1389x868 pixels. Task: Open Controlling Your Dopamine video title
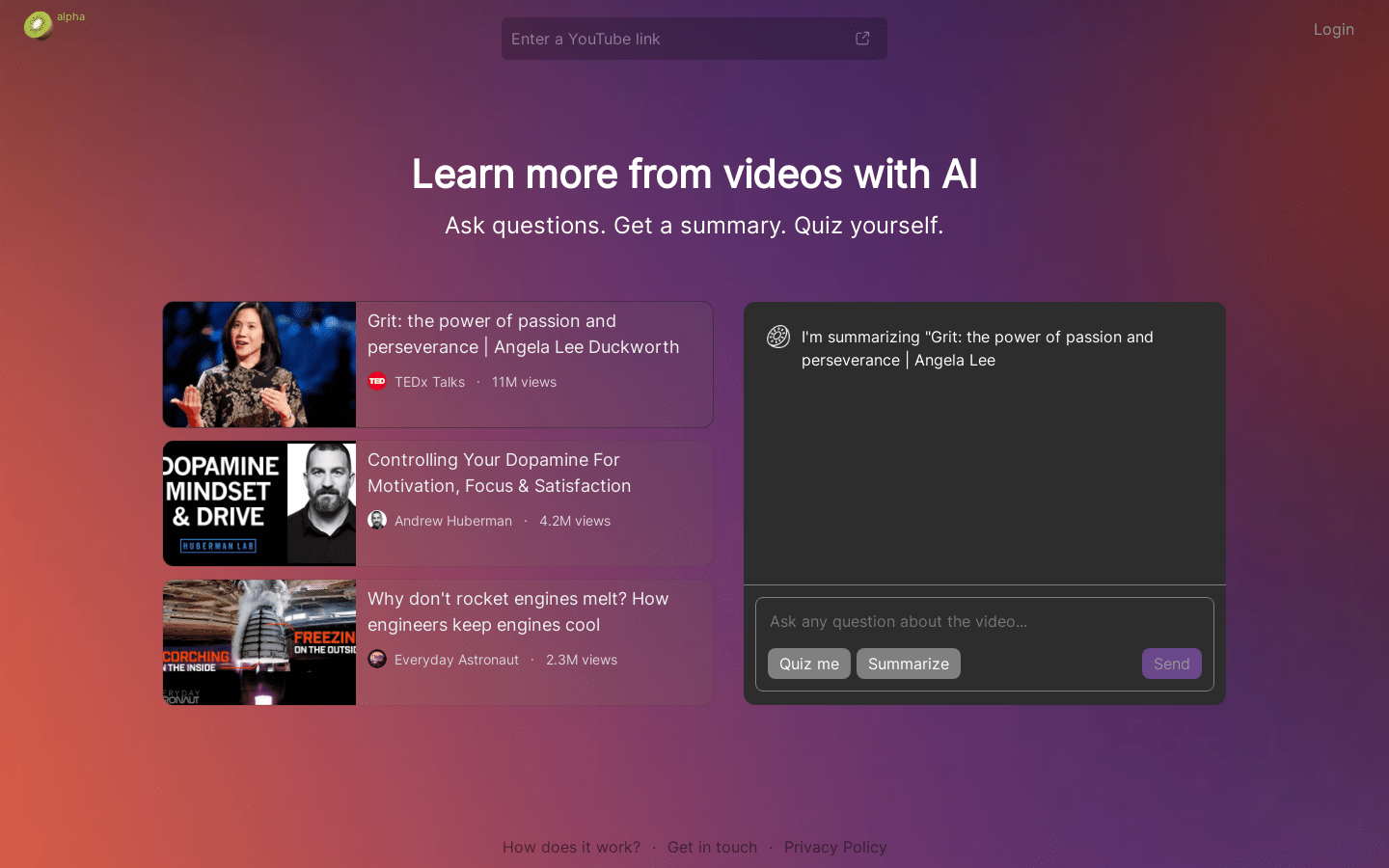tap(499, 473)
